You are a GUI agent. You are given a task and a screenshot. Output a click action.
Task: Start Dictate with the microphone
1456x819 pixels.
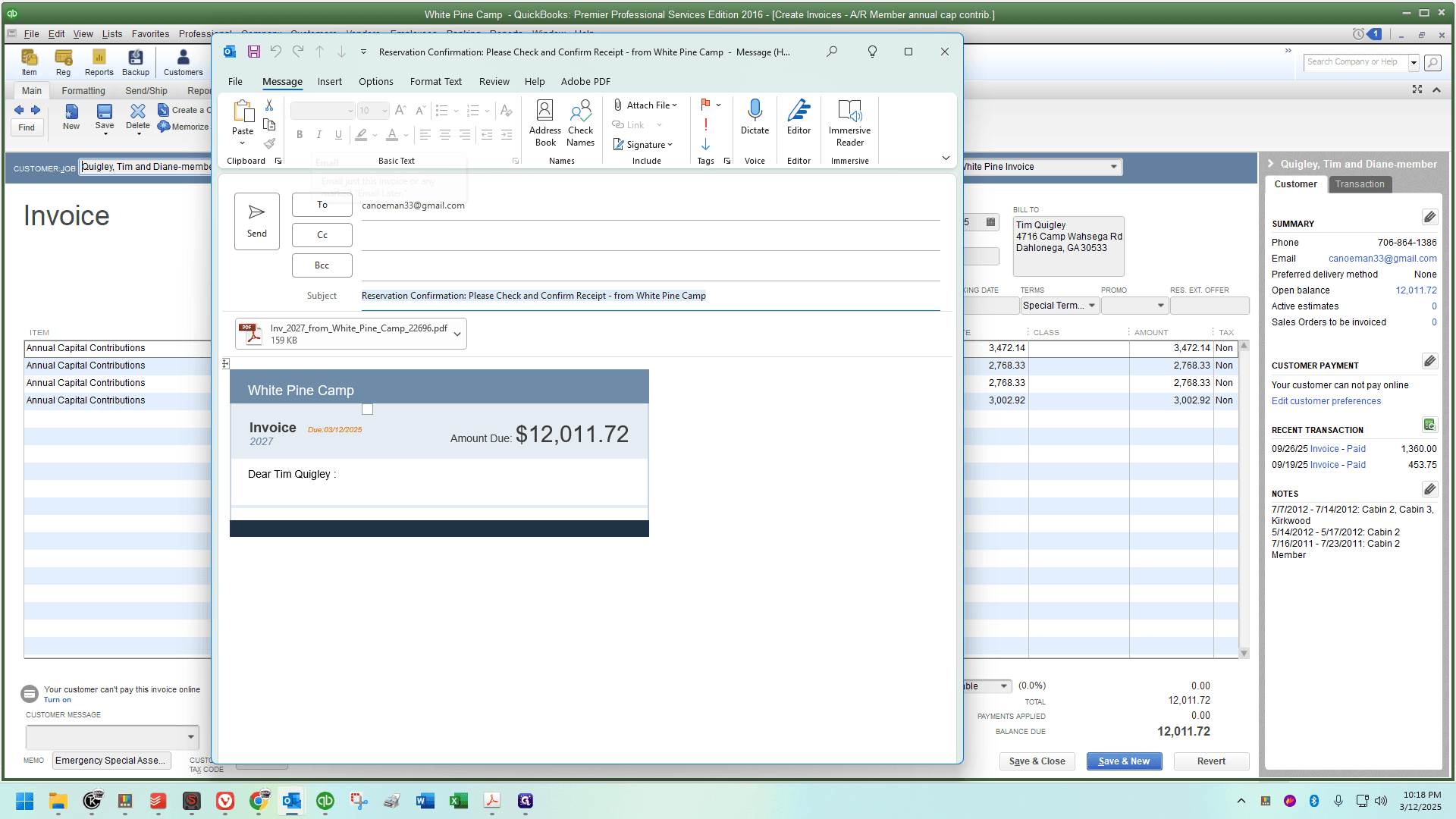click(755, 118)
